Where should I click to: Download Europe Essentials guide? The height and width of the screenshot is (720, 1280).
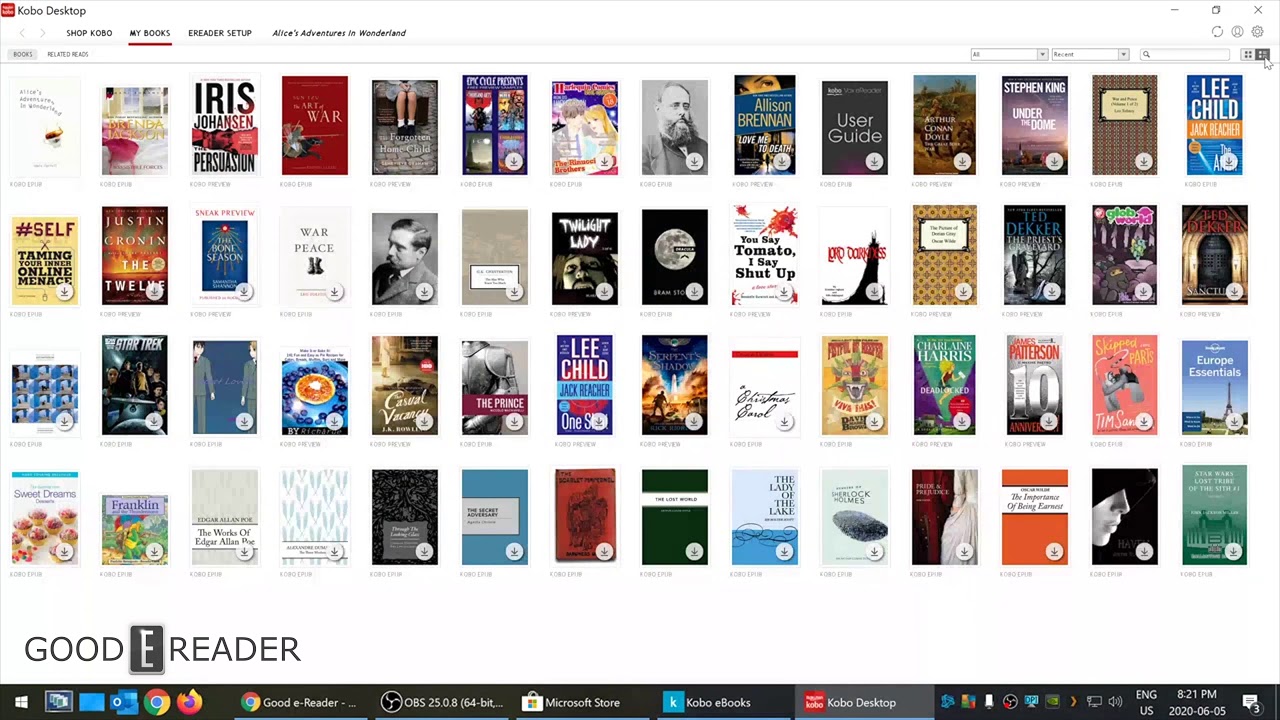pyautogui.click(x=1234, y=421)
